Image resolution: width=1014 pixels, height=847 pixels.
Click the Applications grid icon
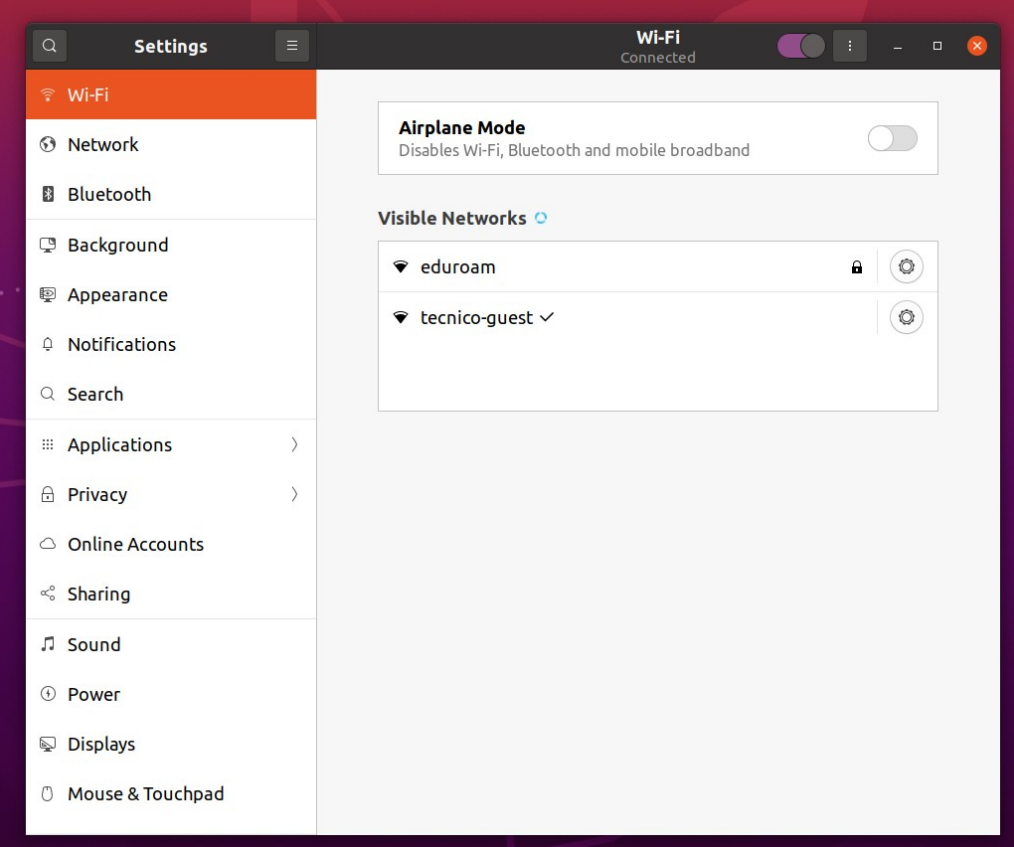click(x=47, y=444)
